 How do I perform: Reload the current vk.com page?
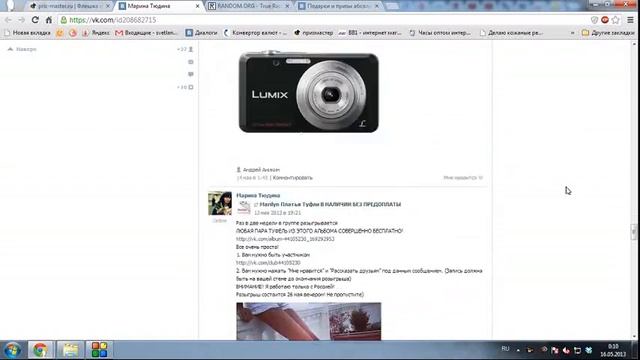[35, 20]
